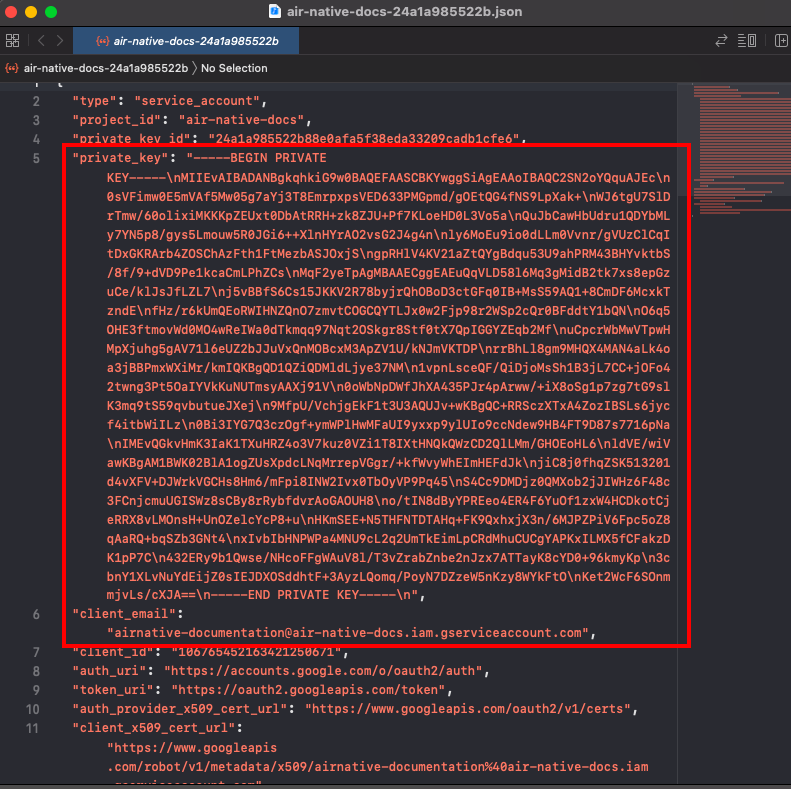This screenshot has height=789, width=791.
Task: Click the robot/v1/metadata/x509 URL line
Action: [x=378, y=767]
